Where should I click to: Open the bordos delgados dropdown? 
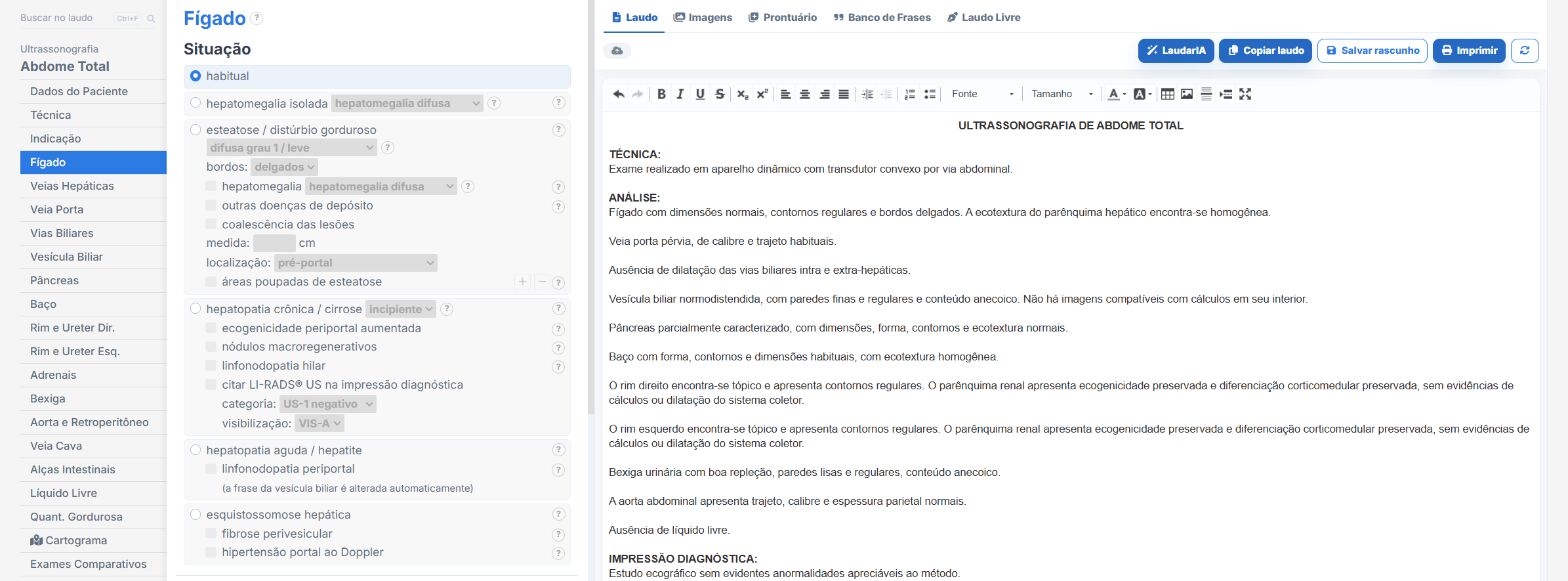[285, 167]
